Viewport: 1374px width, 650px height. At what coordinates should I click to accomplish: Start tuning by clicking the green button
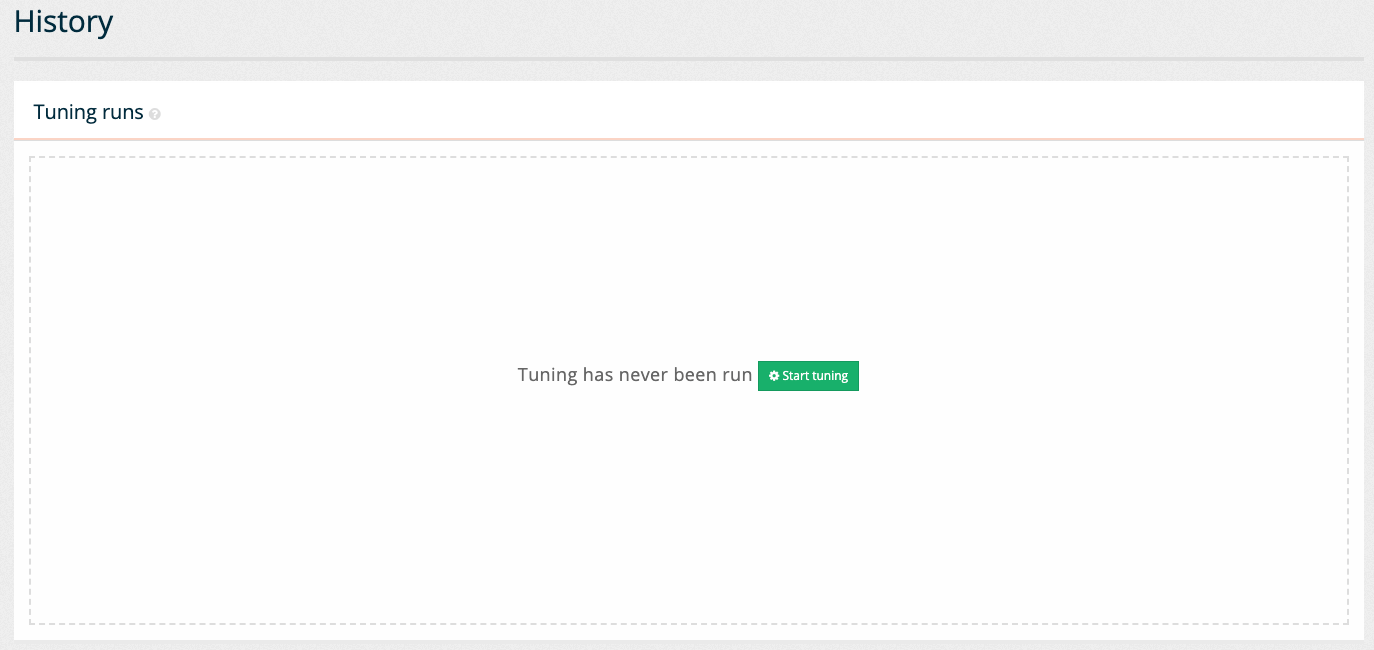tap(808, 376)
